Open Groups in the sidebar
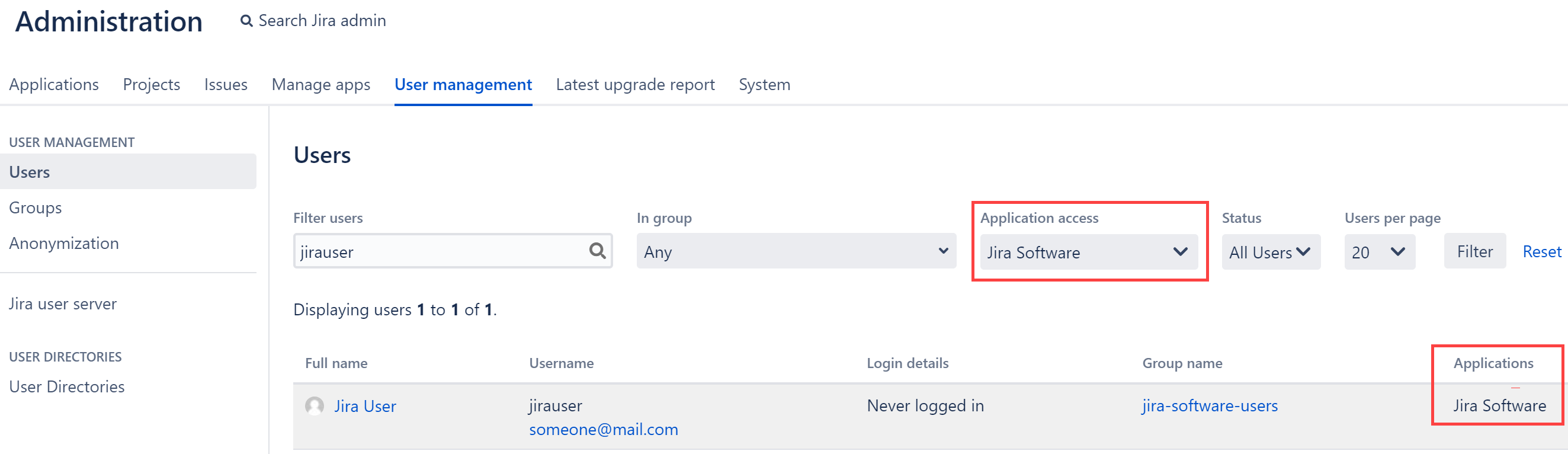The width and height of the screenshot is (1568, 454). (36, 208)
